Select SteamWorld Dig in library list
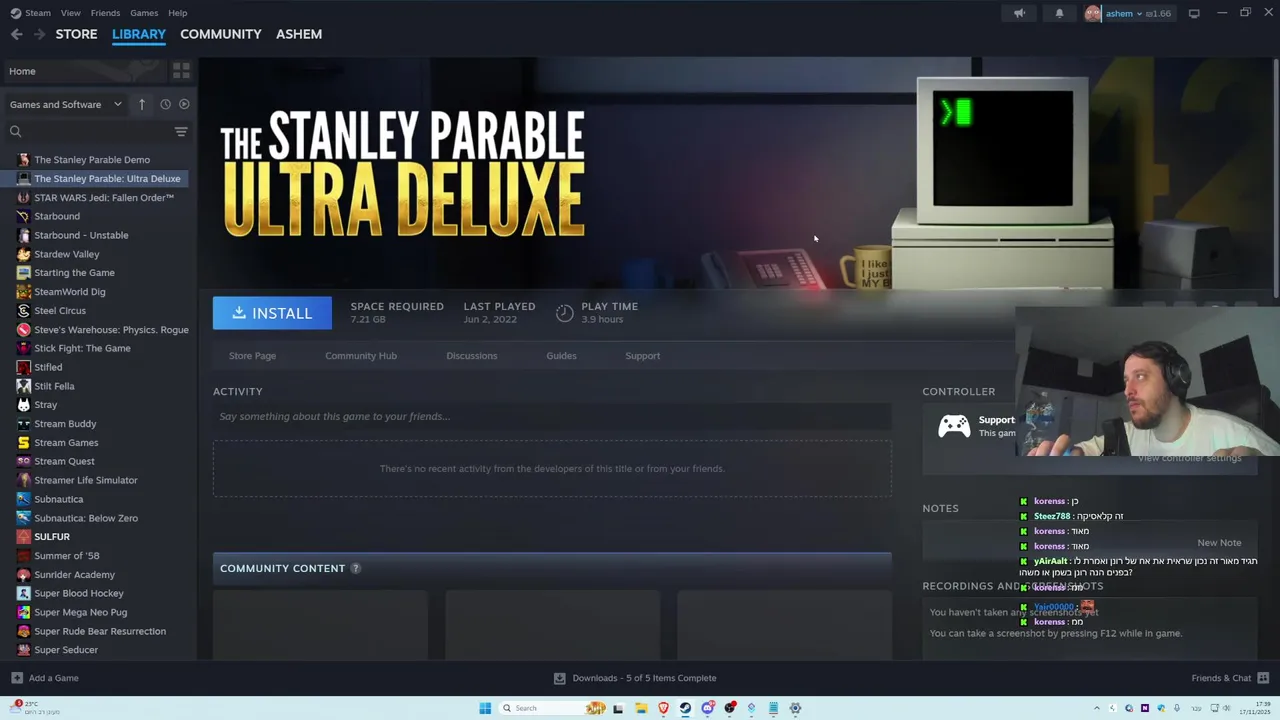 pos(70,292)
